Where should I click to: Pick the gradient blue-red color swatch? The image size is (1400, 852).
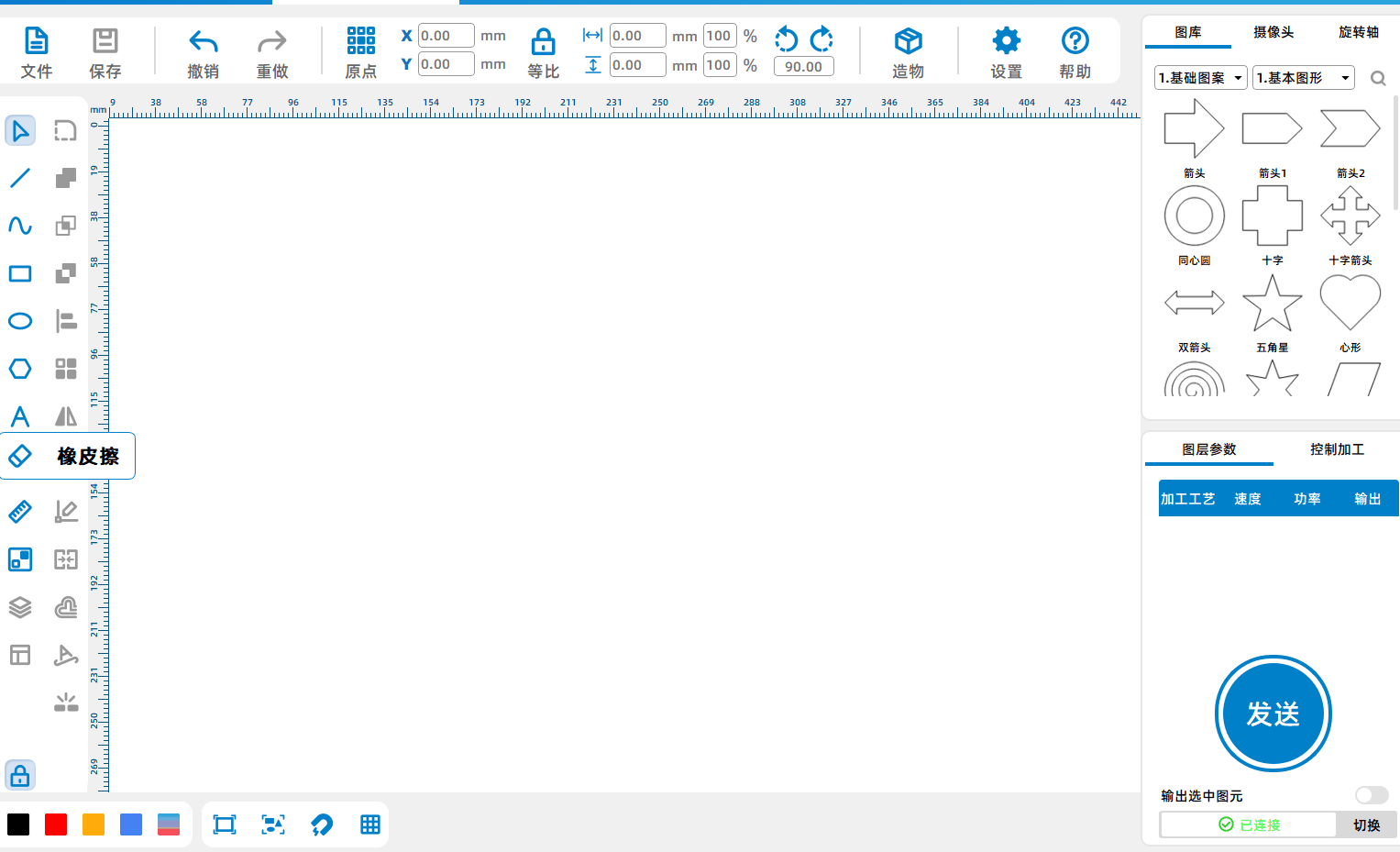tap(169, 824)
